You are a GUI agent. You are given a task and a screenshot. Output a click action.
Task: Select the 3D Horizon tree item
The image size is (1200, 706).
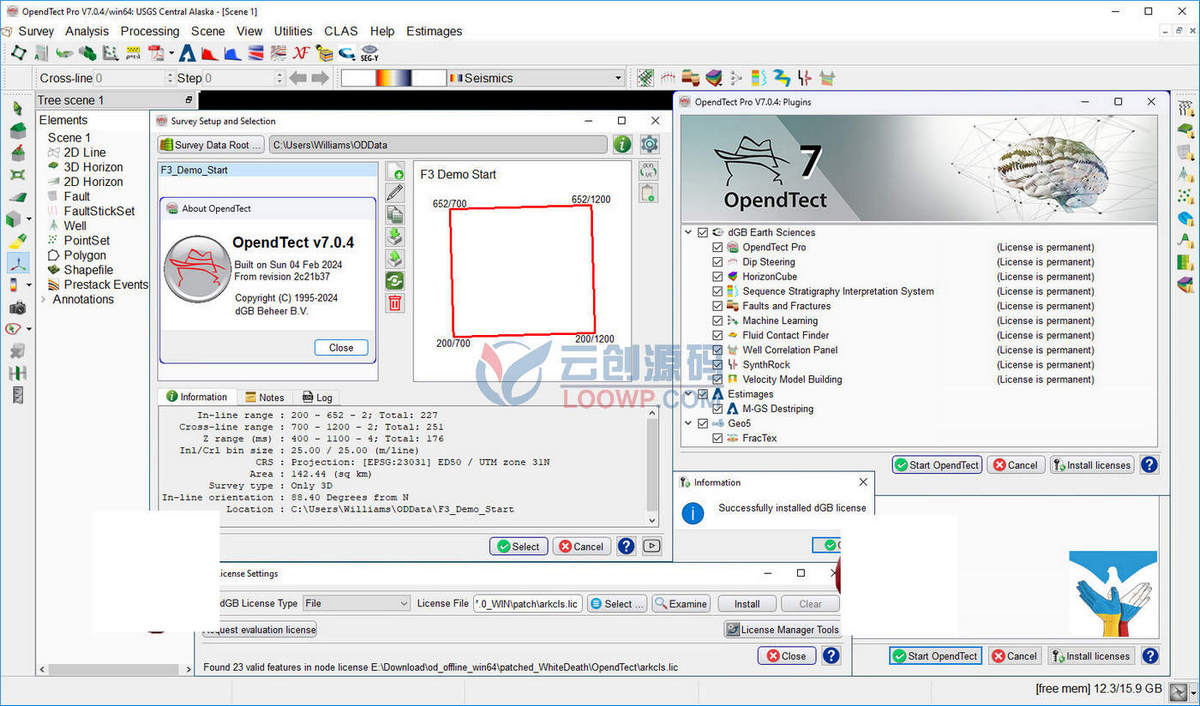93,167
